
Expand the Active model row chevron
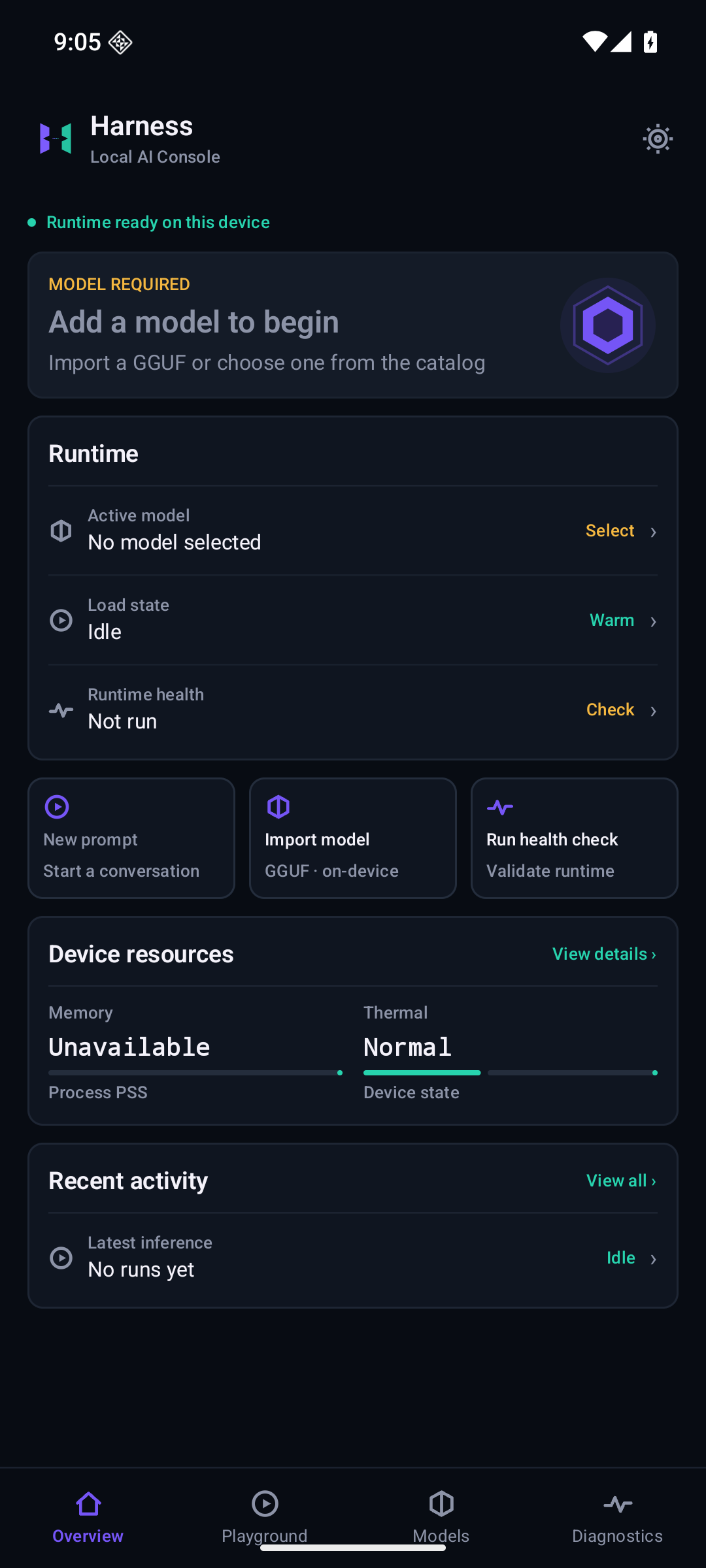tap(653, 532)
